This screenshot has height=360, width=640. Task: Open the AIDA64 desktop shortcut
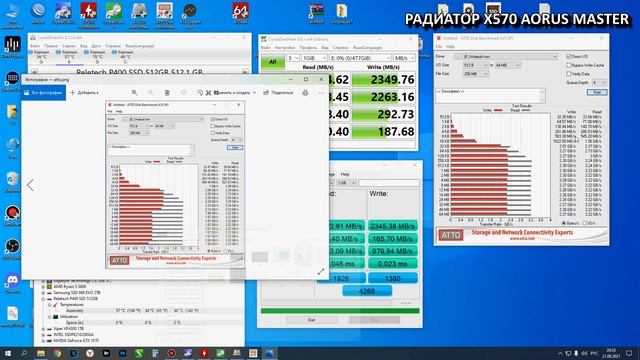click(x=240, y=13)
